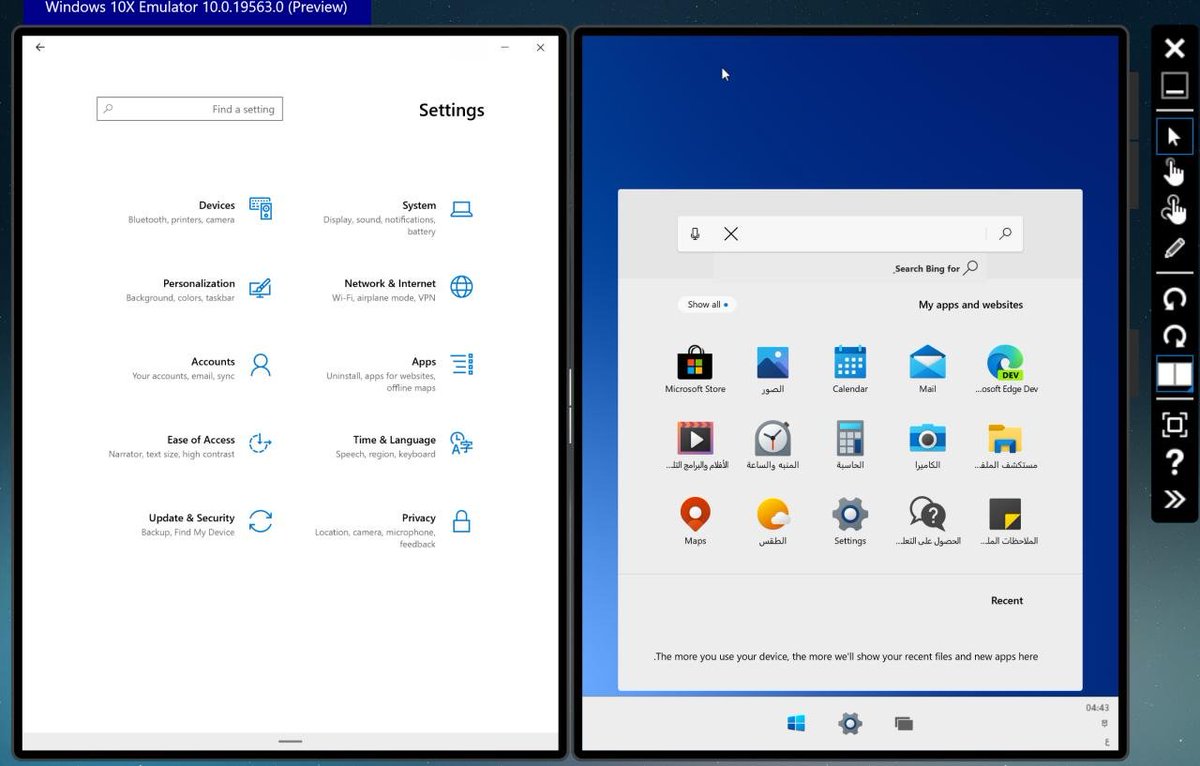Screen dimensions: 1200x766
Task: Open the System settings category
Action: 397,217
